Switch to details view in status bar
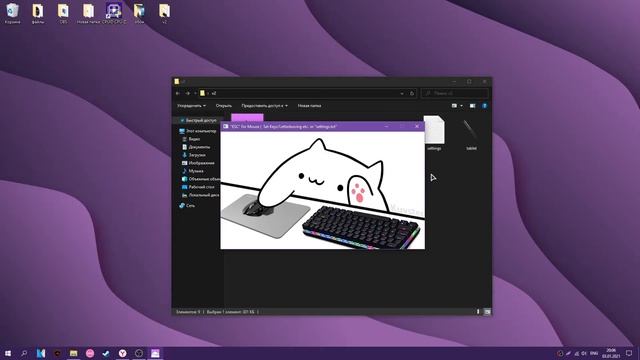 [x=478, y=312]
